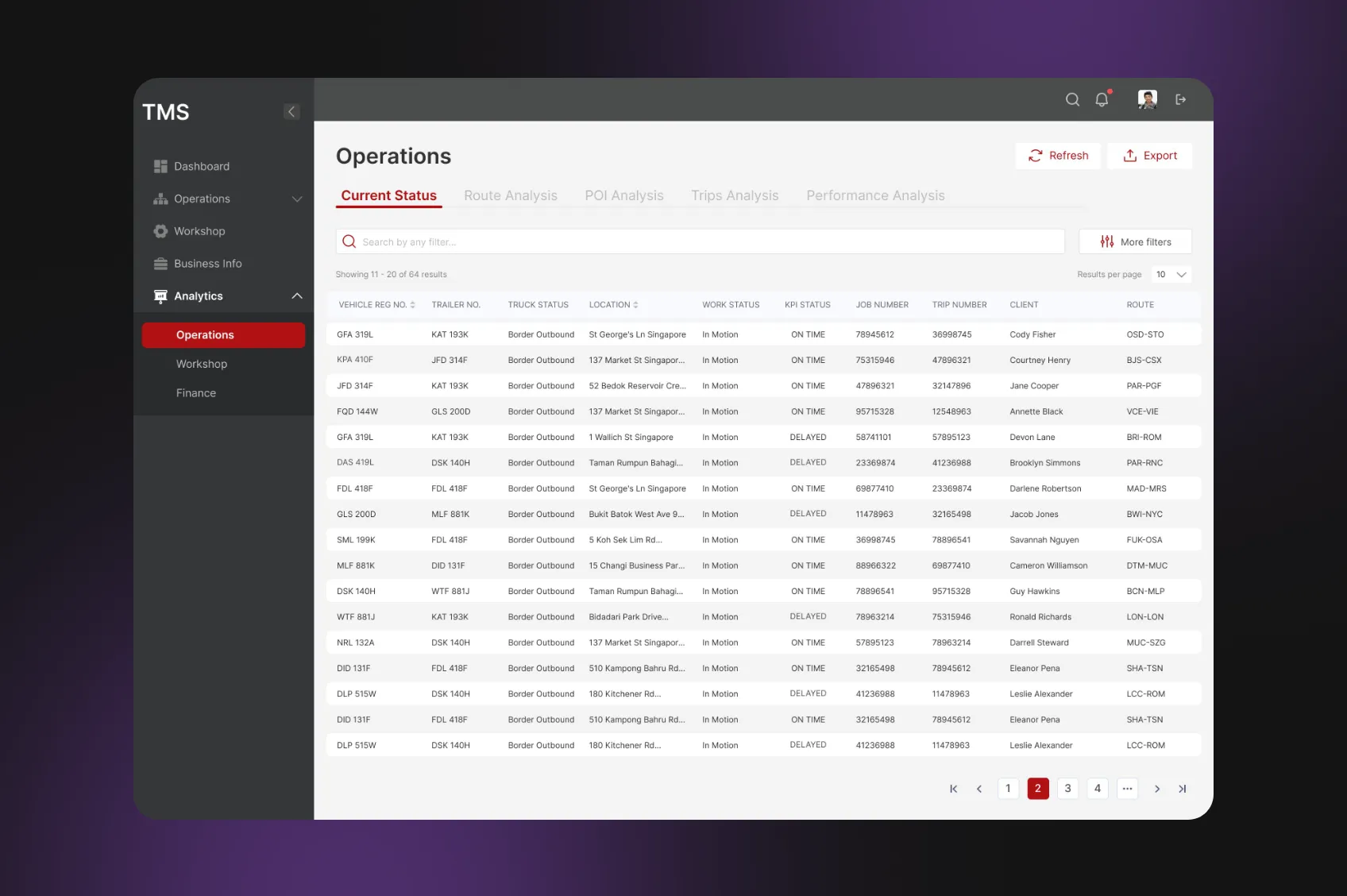This screenshot has height=896, width=1347.
Task: Go to the last page of results
Action: coord(1183,789)
